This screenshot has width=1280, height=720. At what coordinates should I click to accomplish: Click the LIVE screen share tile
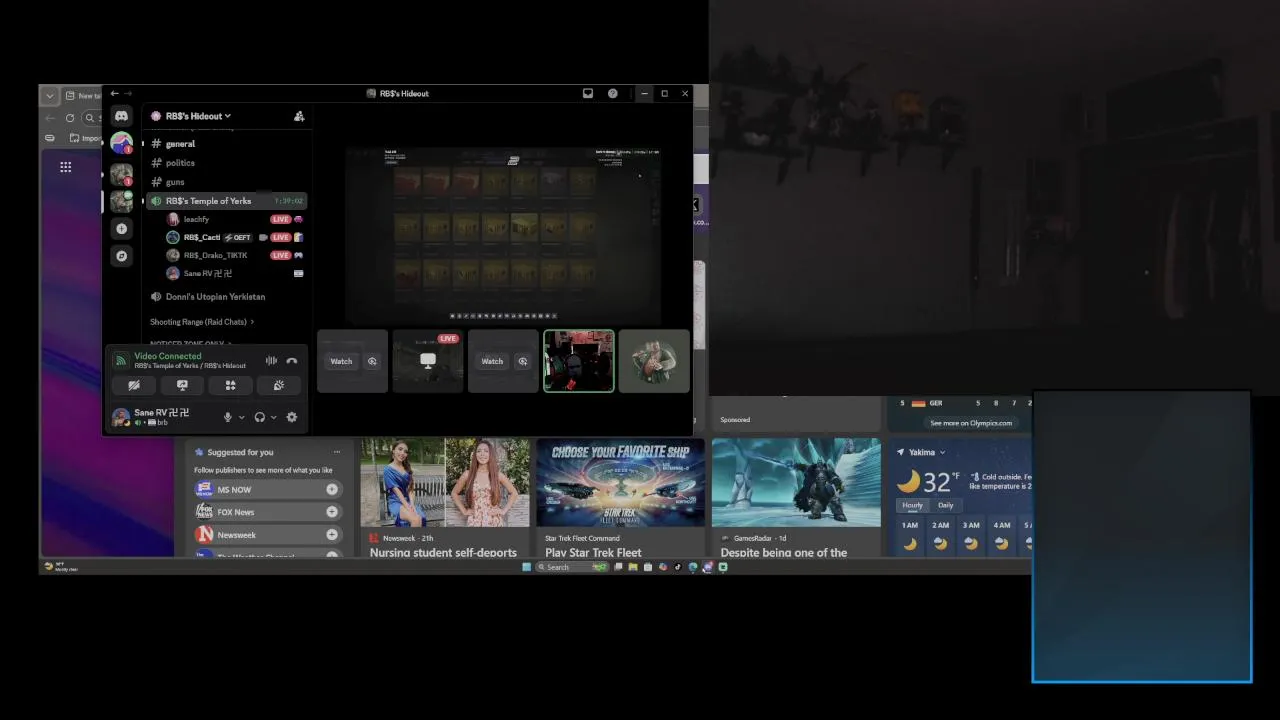428,361
